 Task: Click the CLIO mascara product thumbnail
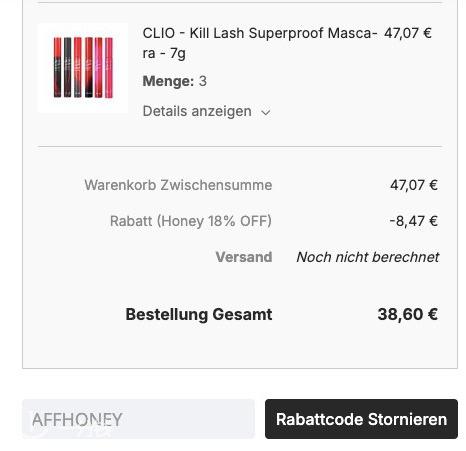[x=83, y=68]
